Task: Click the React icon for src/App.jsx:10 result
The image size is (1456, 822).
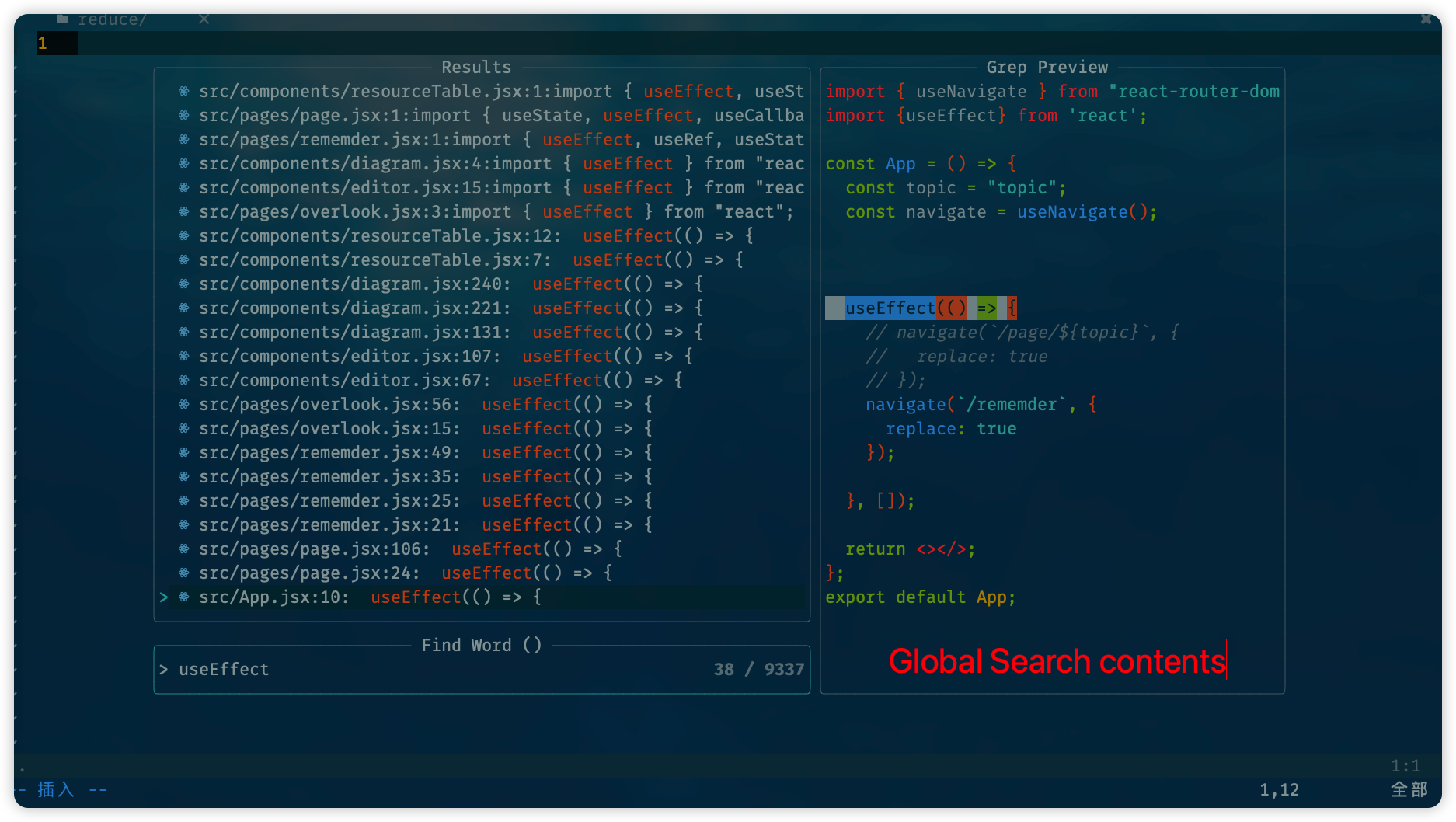Action: point(184,597)
